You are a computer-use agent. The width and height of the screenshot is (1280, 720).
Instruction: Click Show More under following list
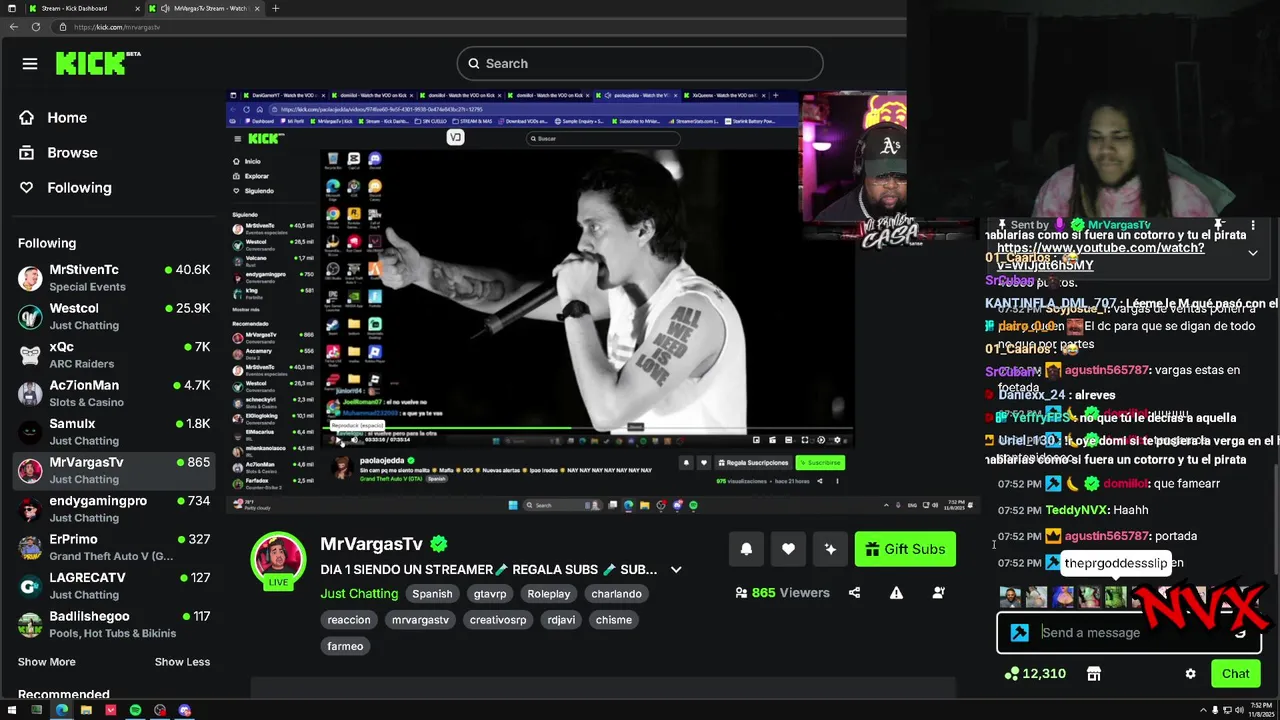[x=46, y=662]
